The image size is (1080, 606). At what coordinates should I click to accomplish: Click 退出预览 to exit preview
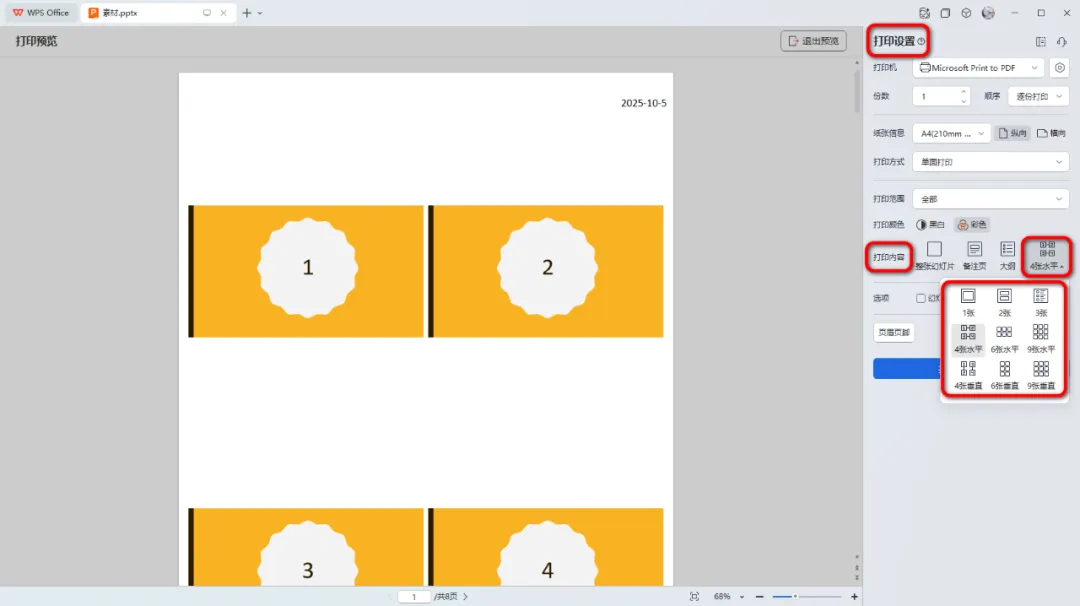[x=813, y=41]
